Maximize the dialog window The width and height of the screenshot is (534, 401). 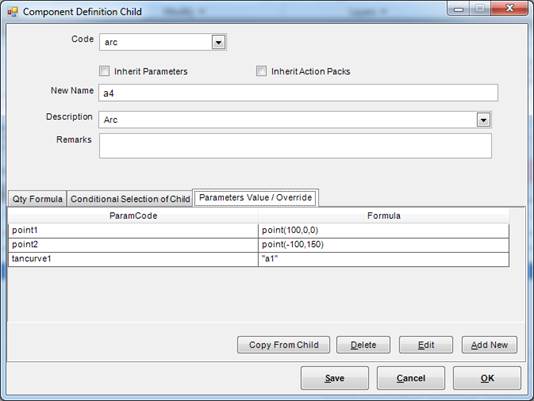coord(480,9)
